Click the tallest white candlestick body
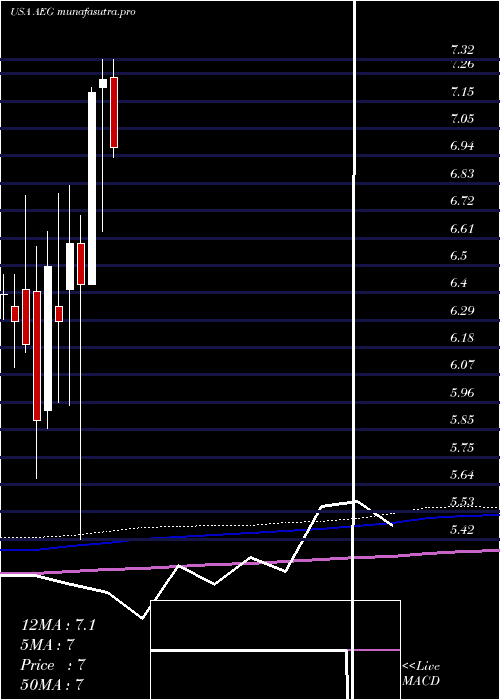500x700 pixels. click(x=92, y=188)
